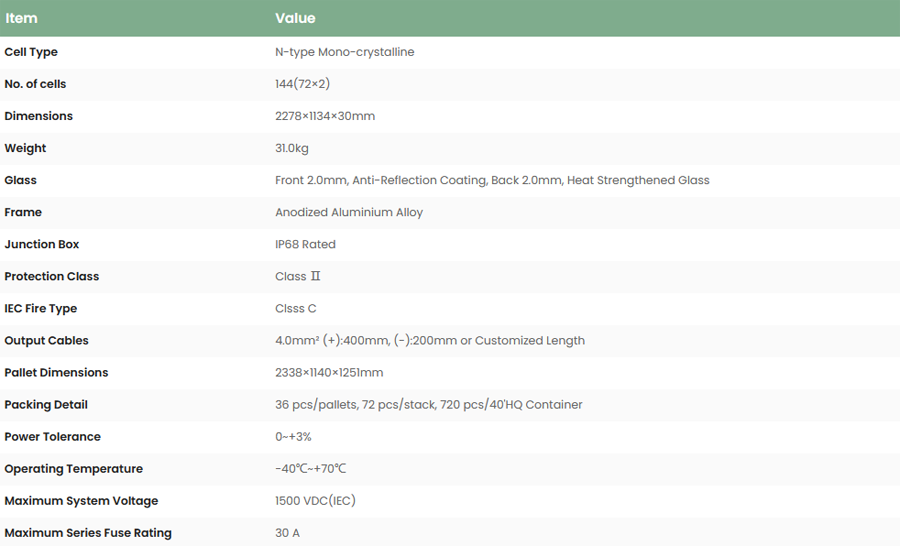Click the Value column header

(295, 18)
